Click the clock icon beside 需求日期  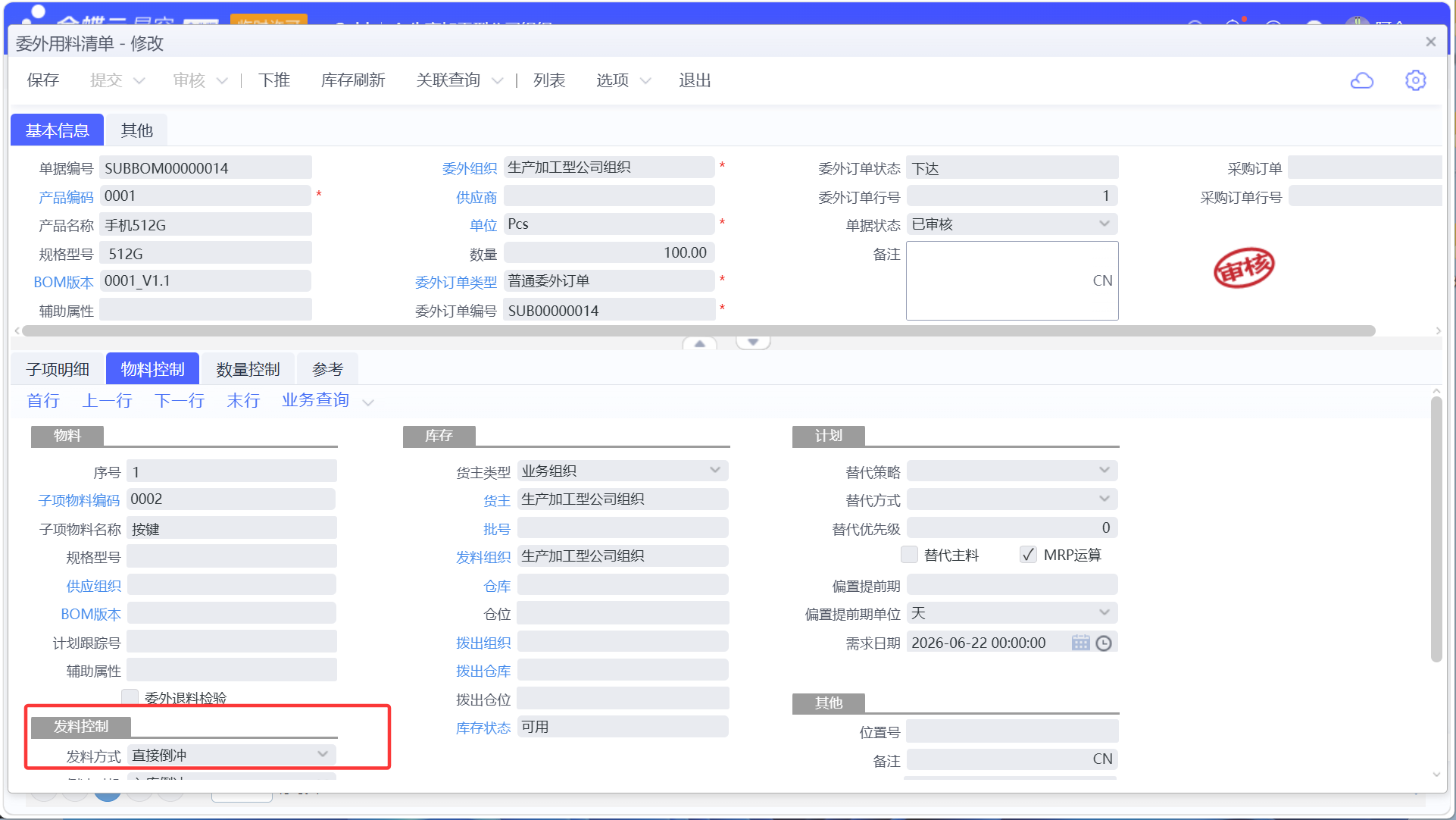click(1104, 643)
